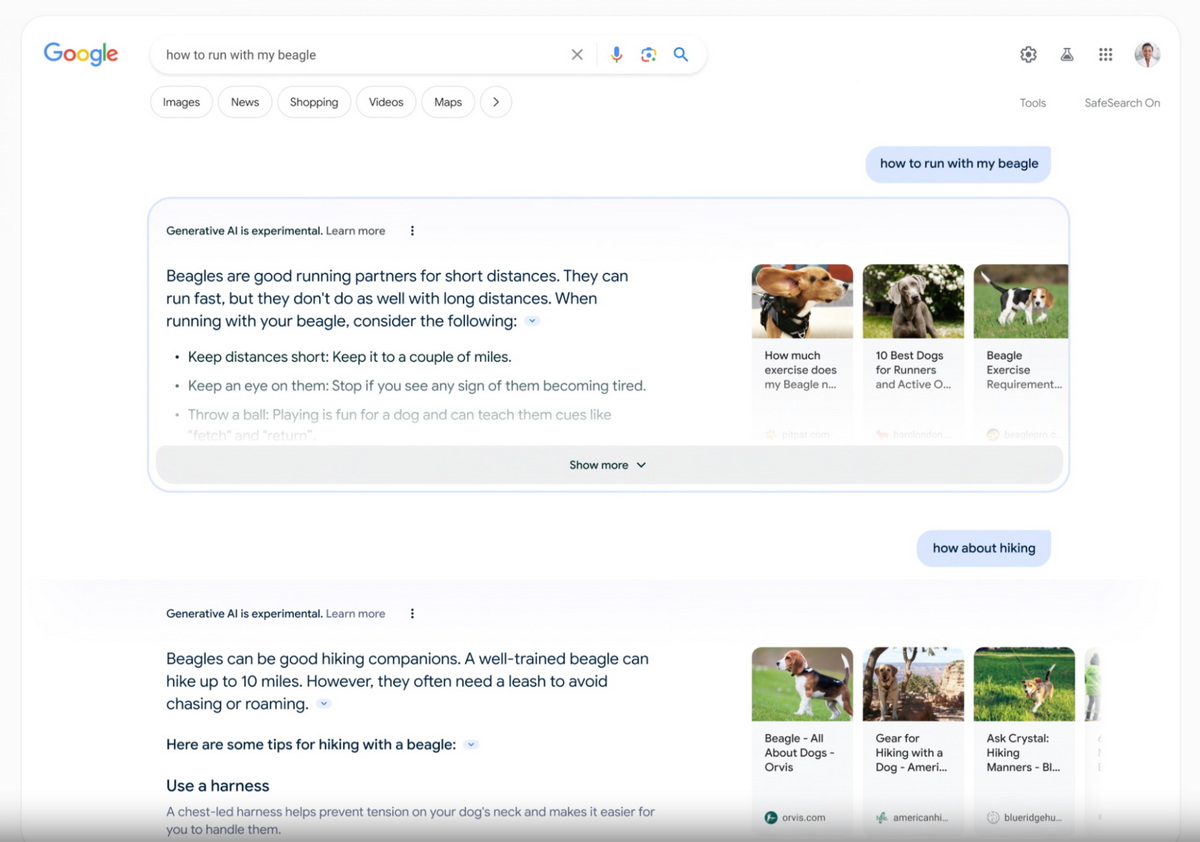Open the settings gear

click(1028, 55)
